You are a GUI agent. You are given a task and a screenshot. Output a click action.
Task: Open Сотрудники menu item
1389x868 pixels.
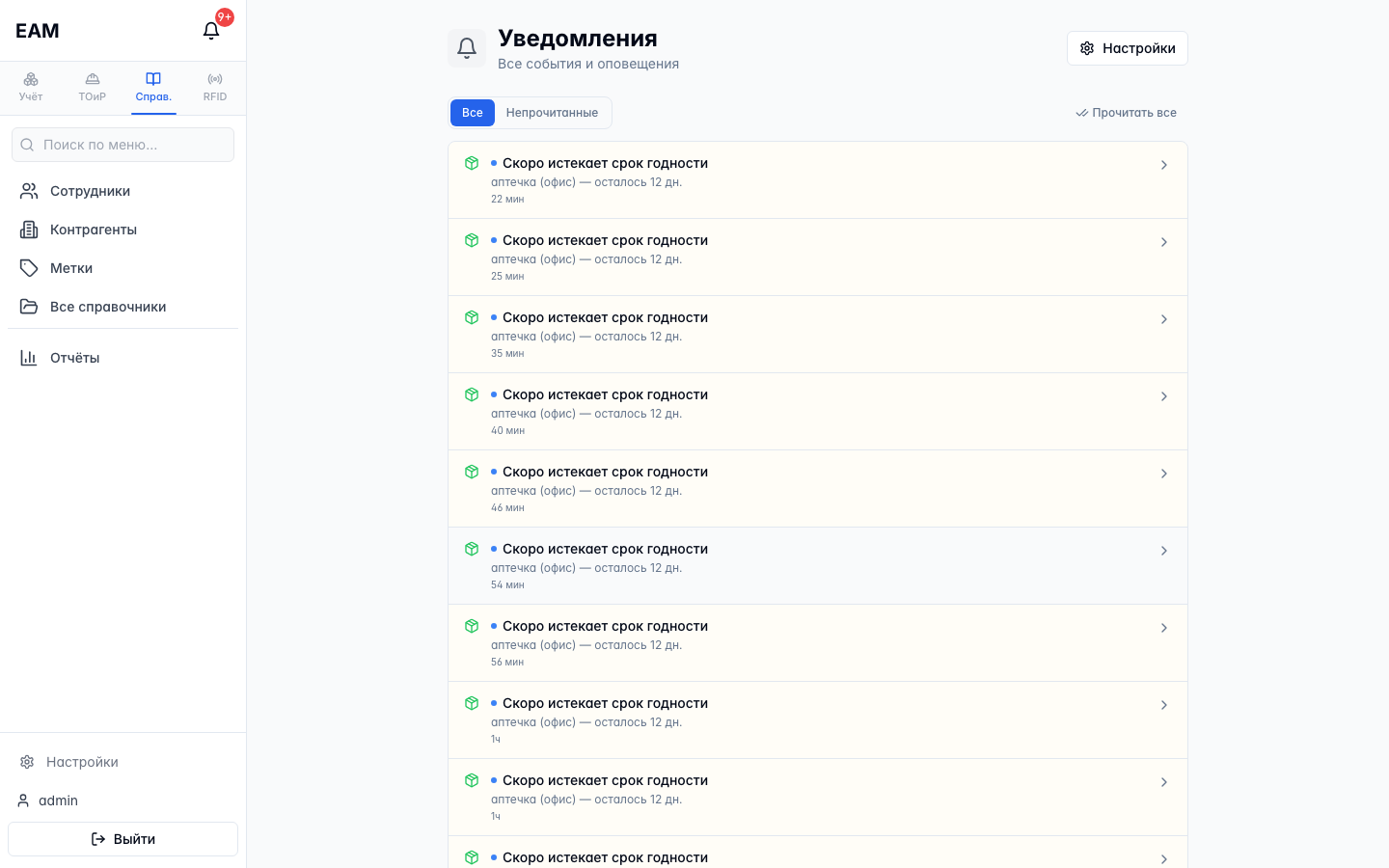pos(123,191)
